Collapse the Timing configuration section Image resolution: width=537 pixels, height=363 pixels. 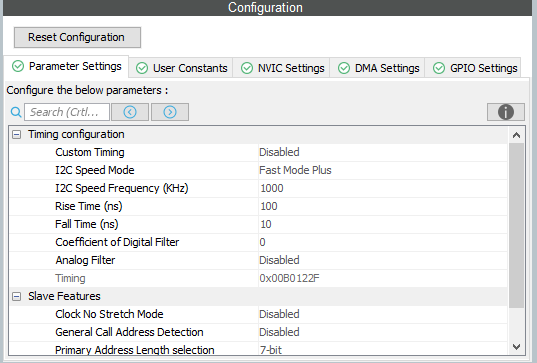point(16,135)
